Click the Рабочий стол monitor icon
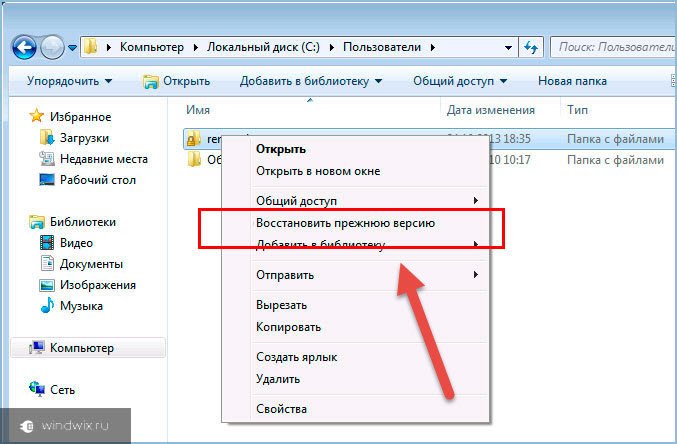677x444 pixels. click(x=47, y=180)
